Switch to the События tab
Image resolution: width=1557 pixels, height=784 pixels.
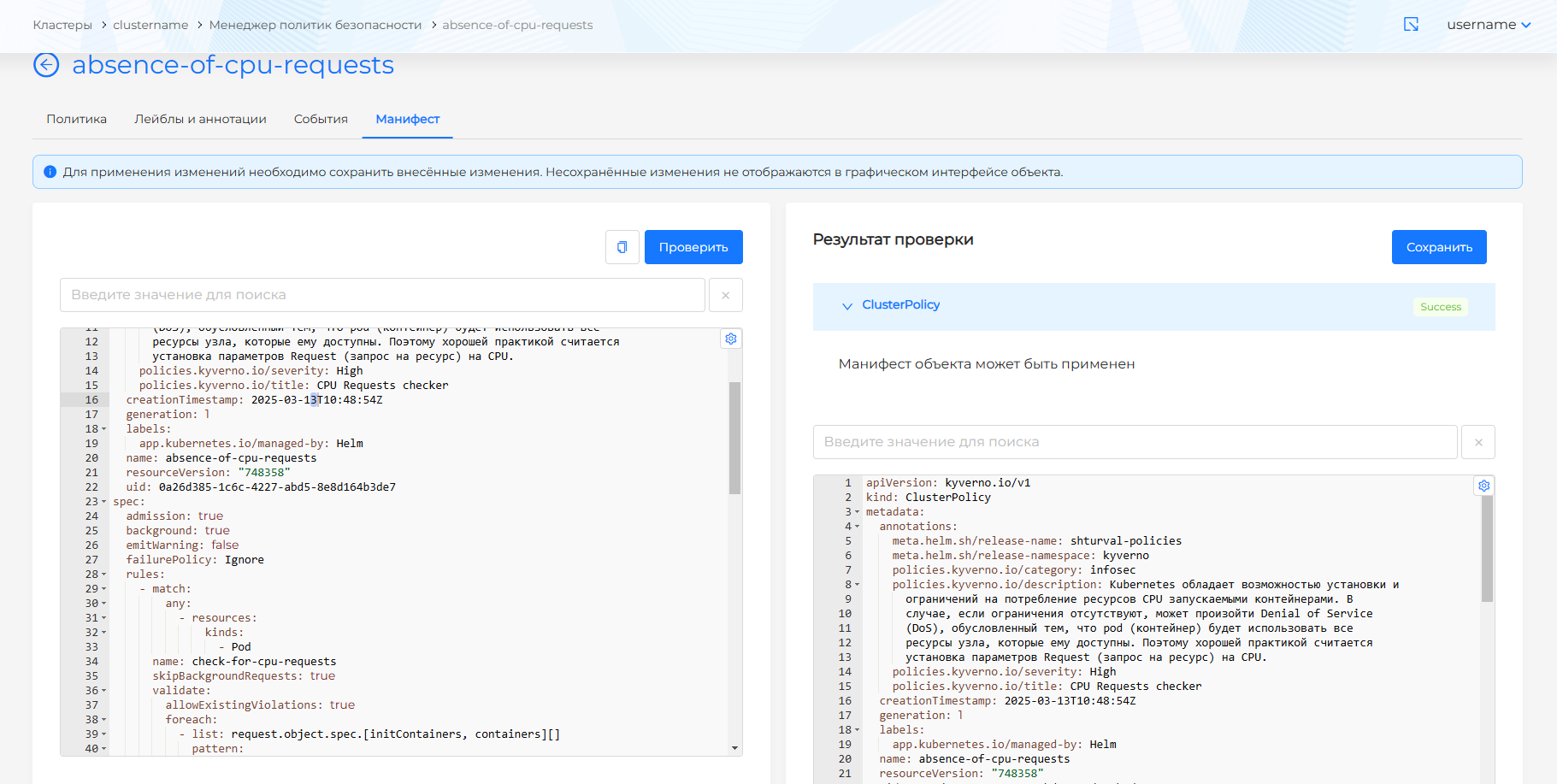point(321,119)
